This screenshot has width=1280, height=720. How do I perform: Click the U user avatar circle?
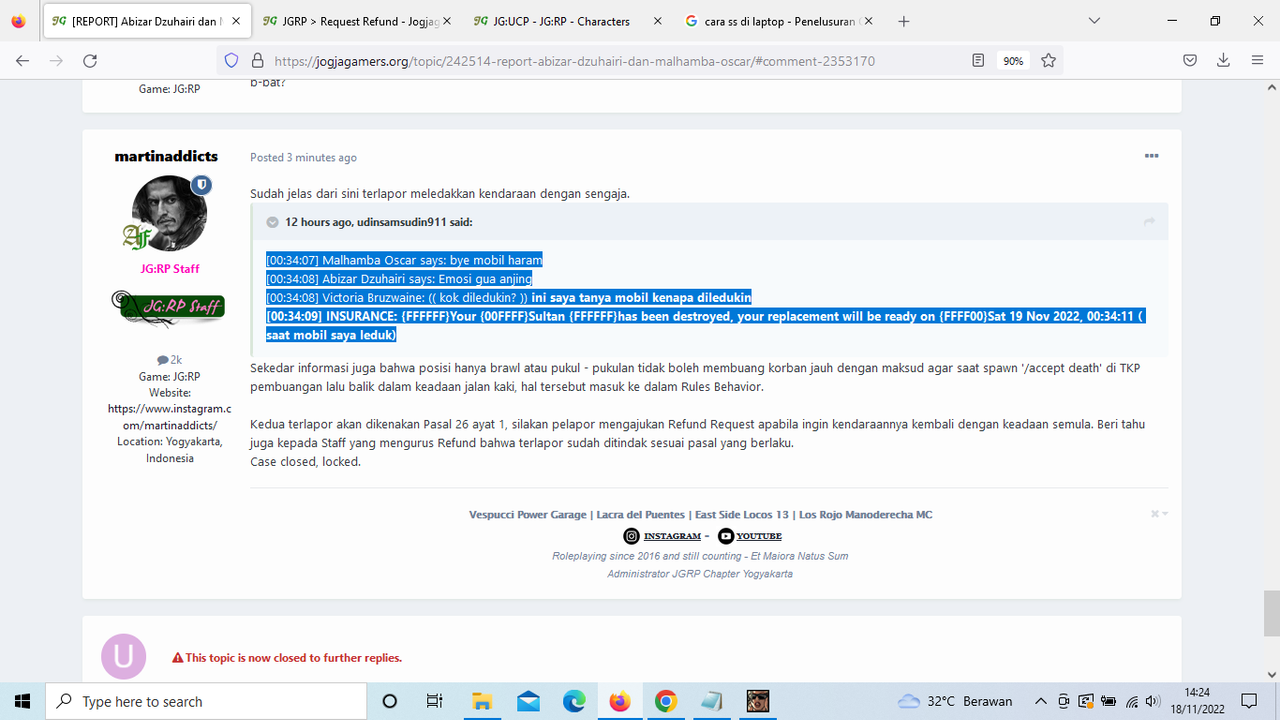point(124,657)
